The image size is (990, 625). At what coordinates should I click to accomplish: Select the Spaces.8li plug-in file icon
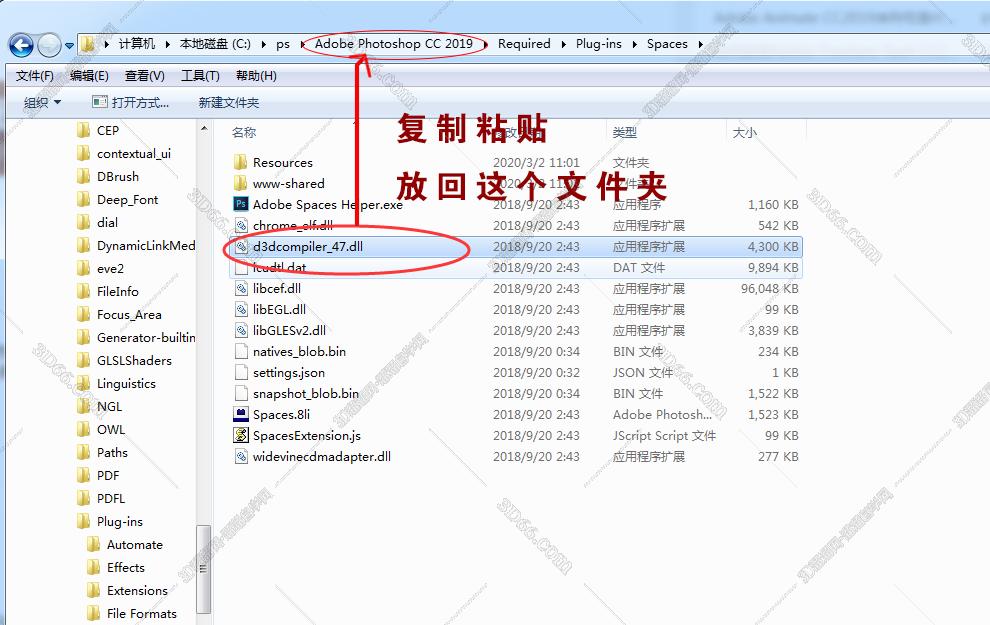[241, 414]
